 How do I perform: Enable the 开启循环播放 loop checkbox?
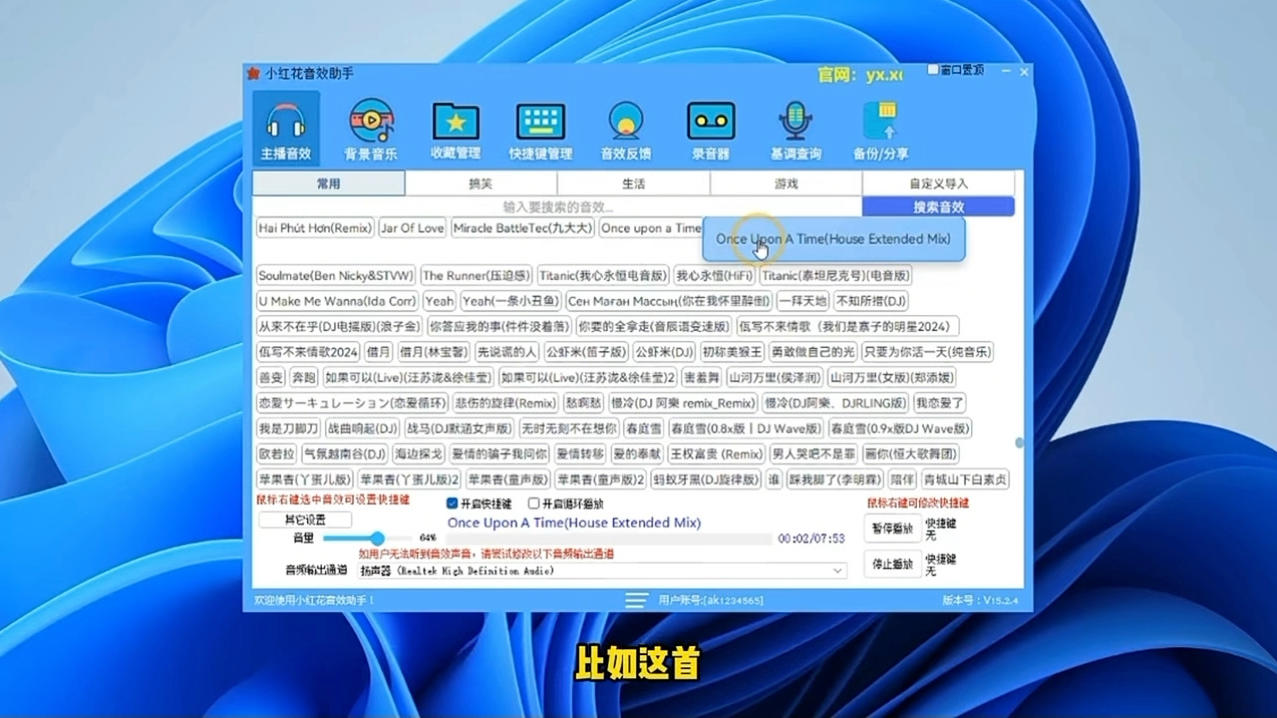tap(534, 504)
